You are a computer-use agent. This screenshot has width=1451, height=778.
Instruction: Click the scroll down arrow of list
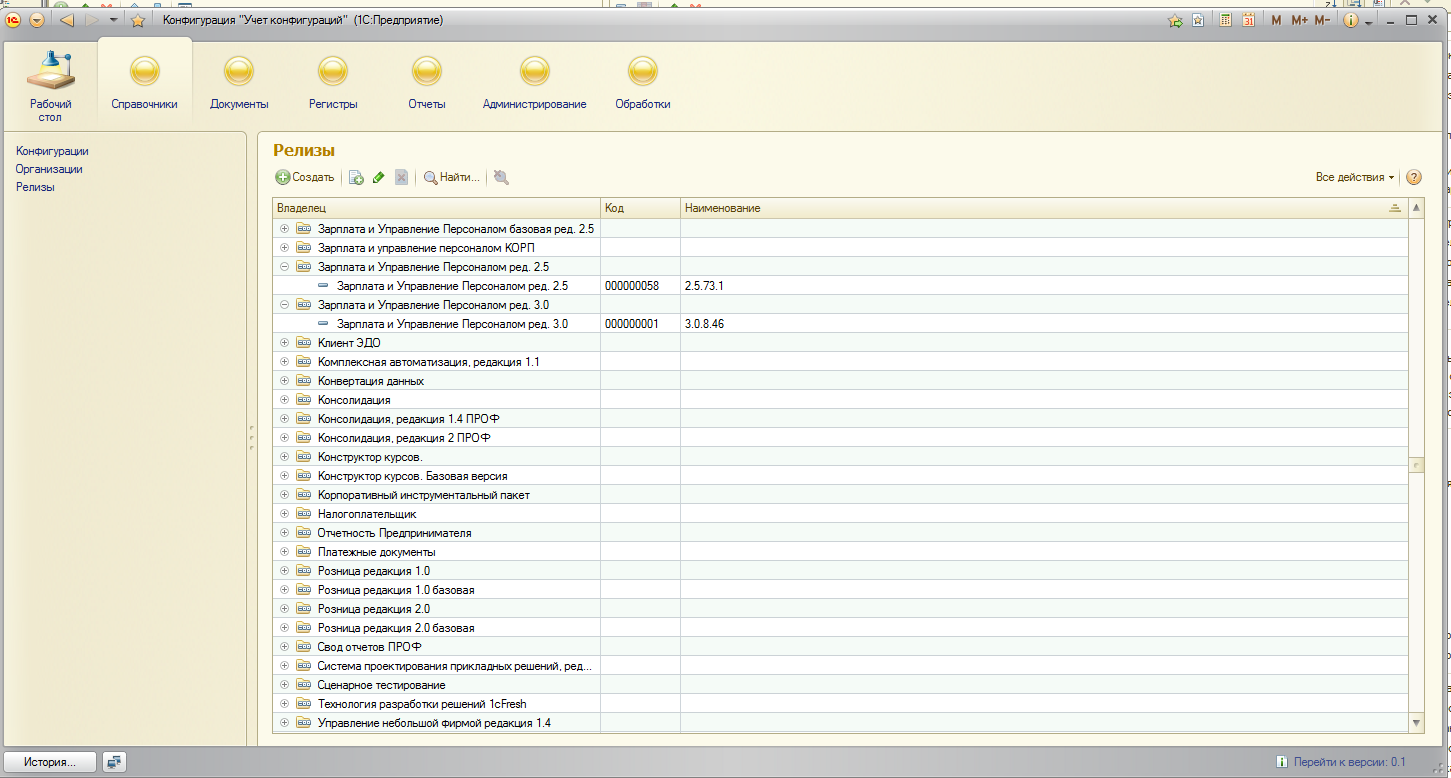[x=1416, y=723]
